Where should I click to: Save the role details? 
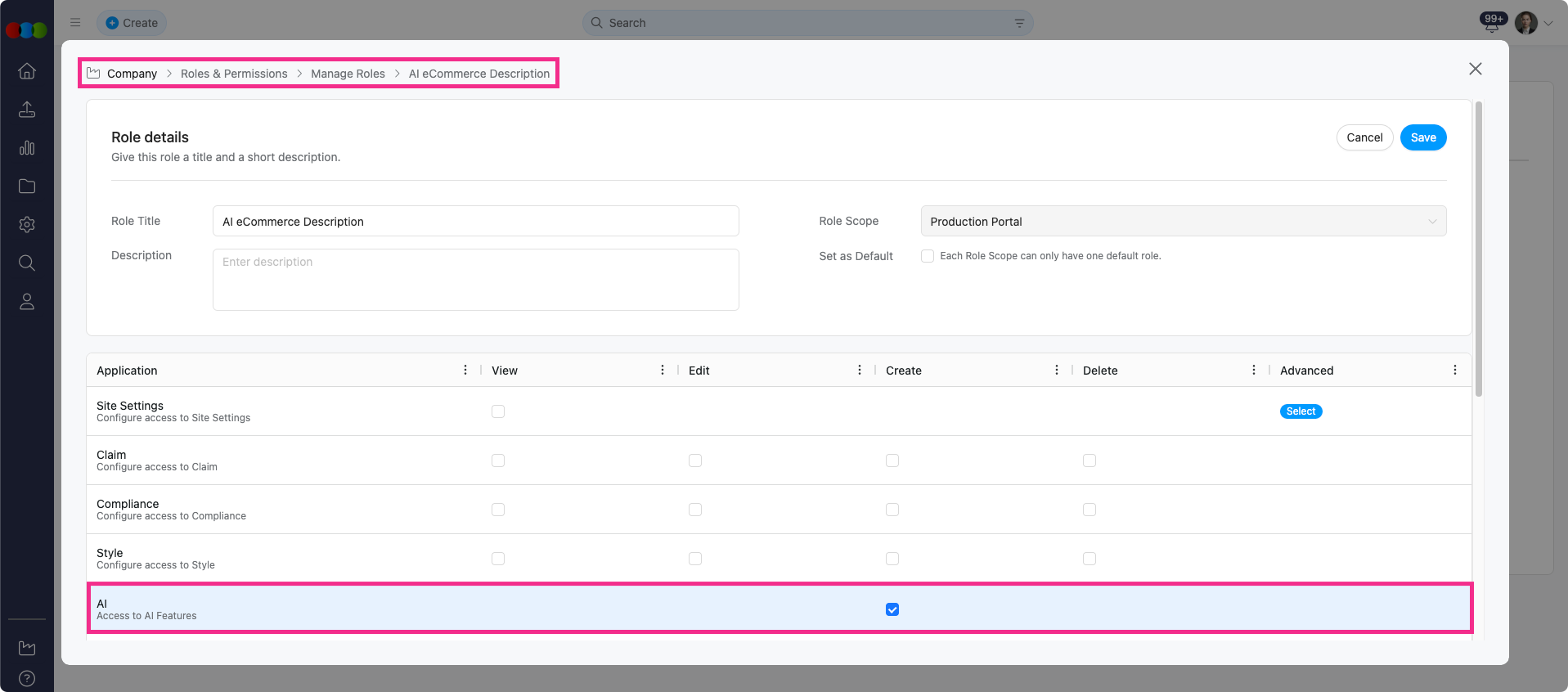1422,137
